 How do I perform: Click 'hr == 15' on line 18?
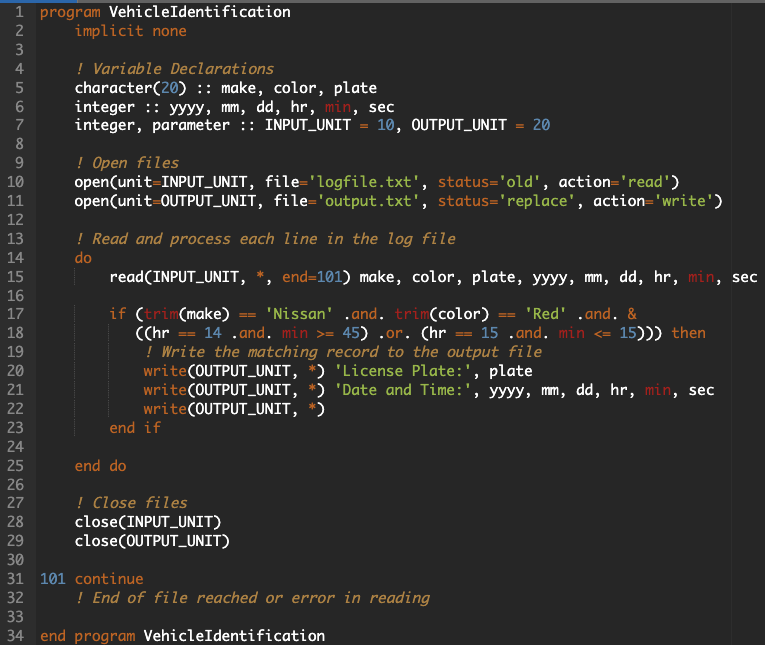[x=464, y=333]
